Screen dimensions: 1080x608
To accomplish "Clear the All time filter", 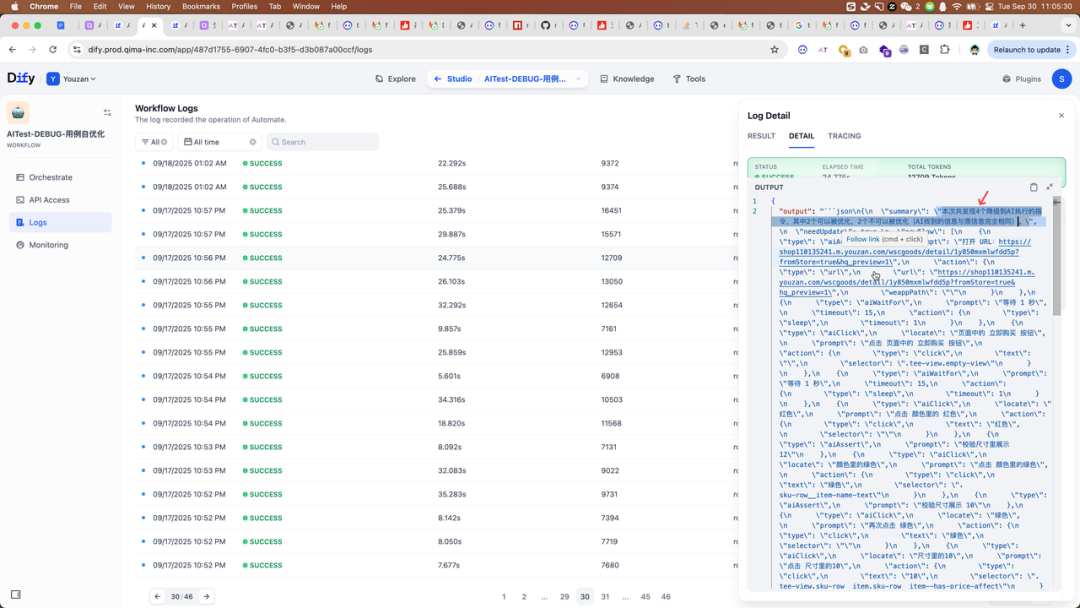I will (x=253, y=142).
